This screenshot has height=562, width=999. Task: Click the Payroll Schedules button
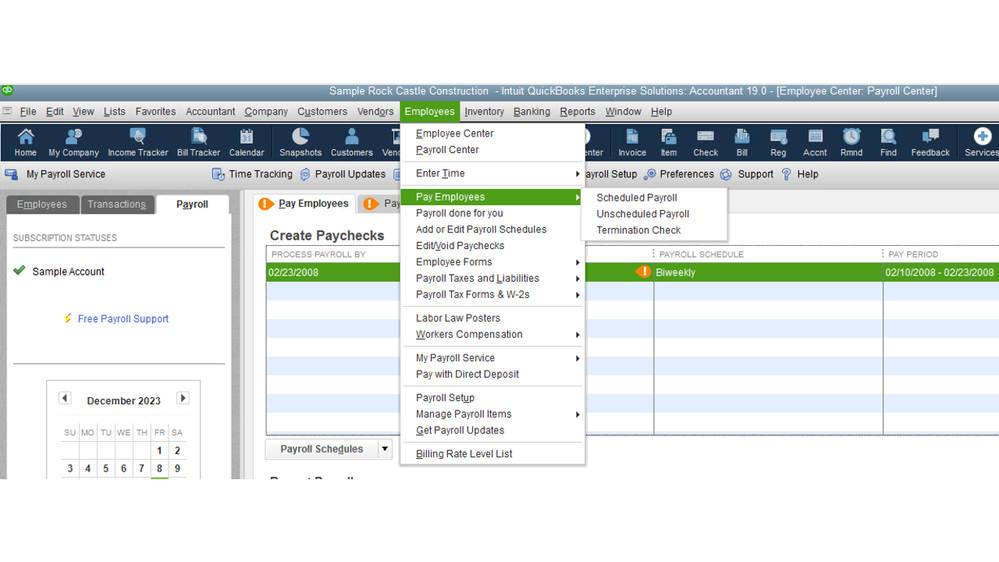[x=322, y=449]
